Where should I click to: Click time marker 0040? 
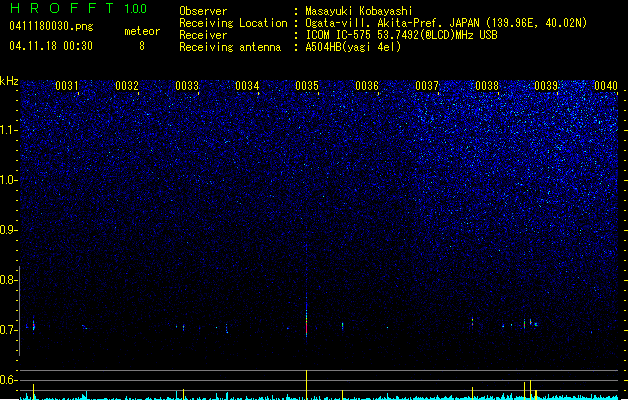(606, 85)
